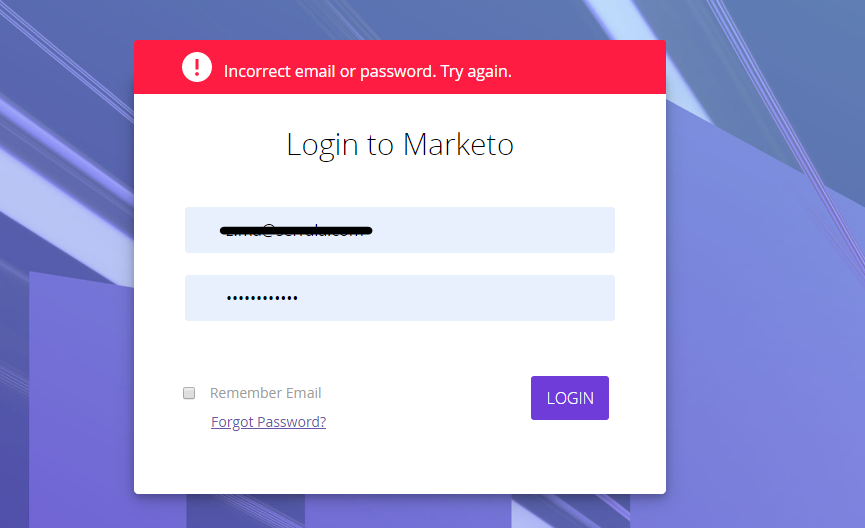Image resolution: width=865 pixels, height=528 pixels.
Task: Tick the Remember Email checkbox
Action: [189, 393]
